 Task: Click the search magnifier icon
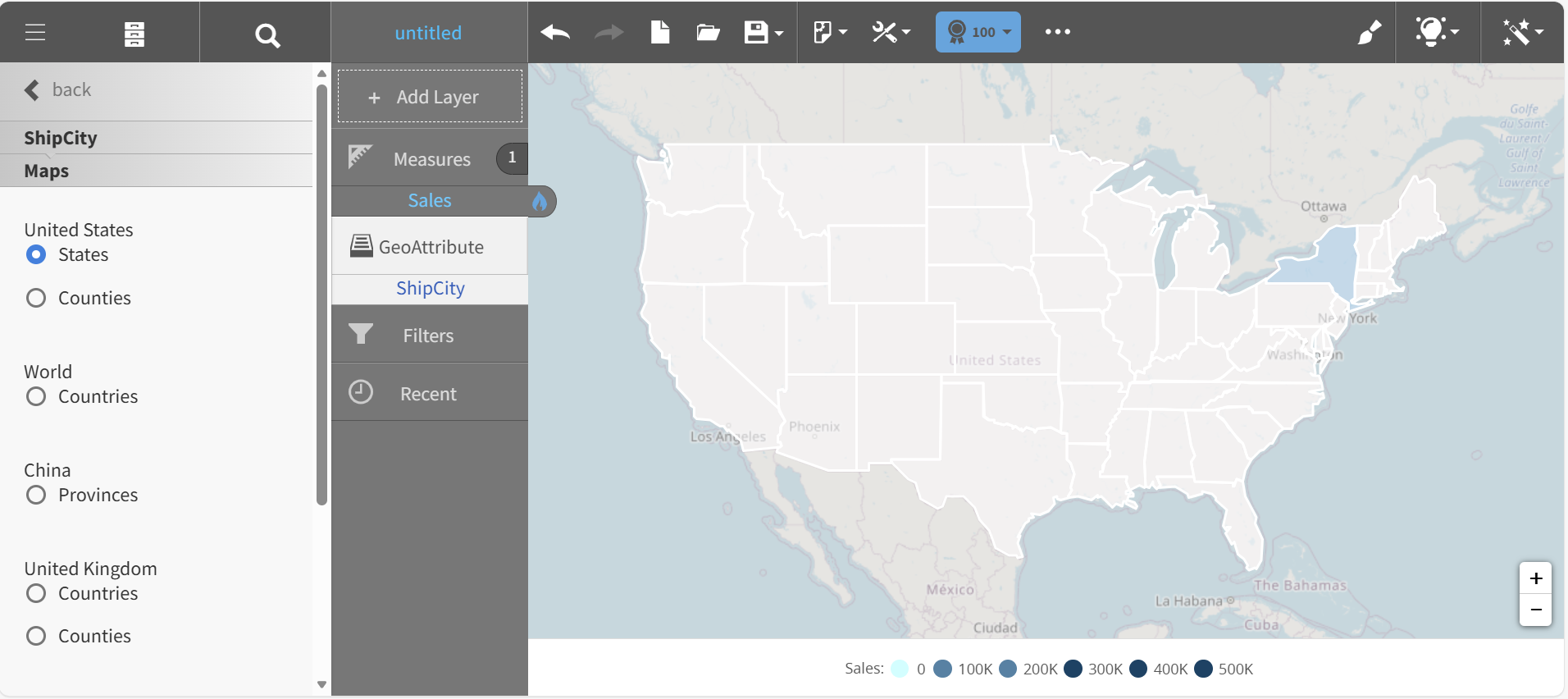pyautogui.click(x=267, y=35)
